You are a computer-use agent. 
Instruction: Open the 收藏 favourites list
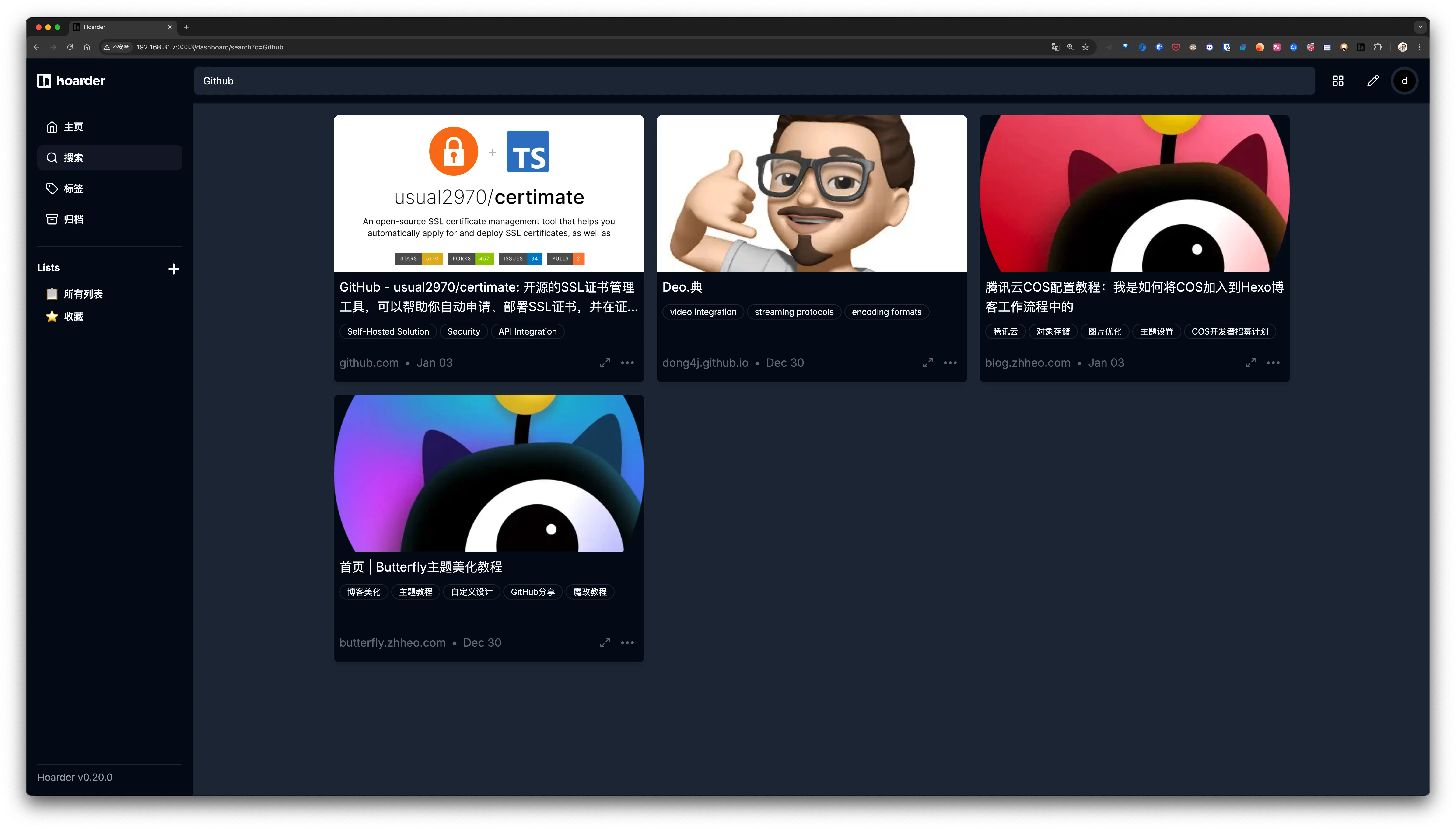pos(73,316)
